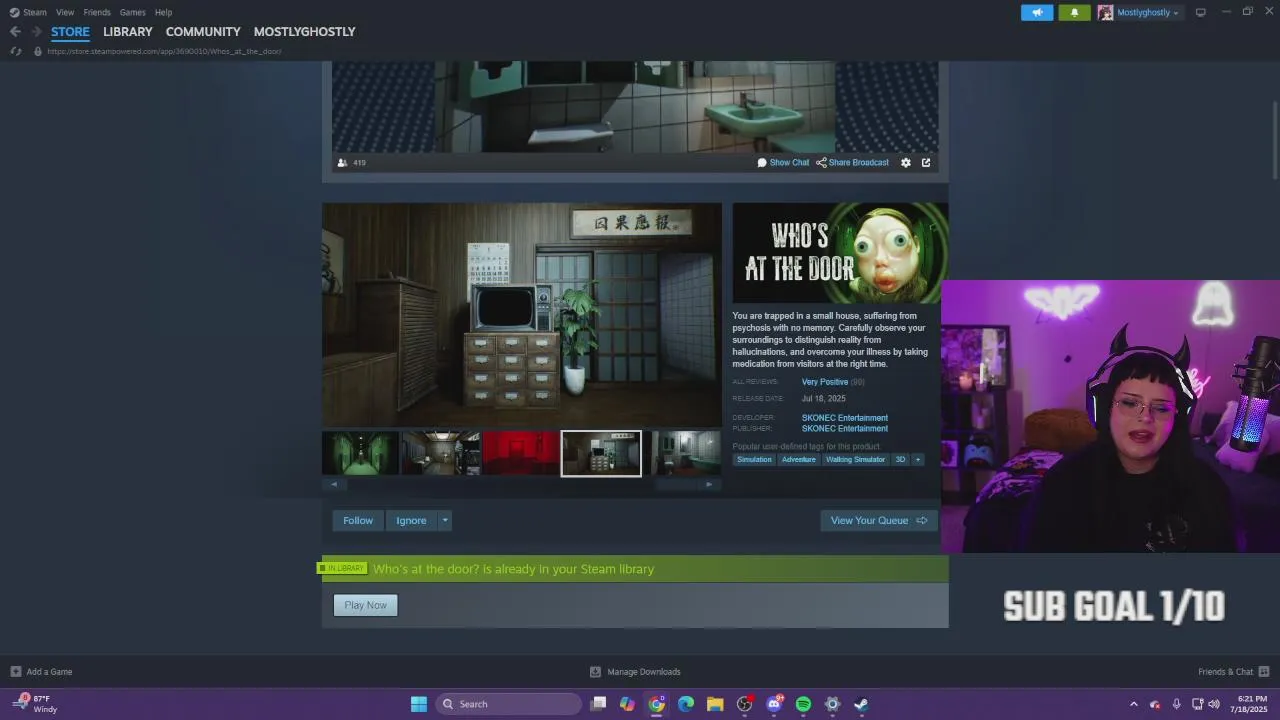Open publisher SKONEC Entertainment link

[x=845, y=429]
